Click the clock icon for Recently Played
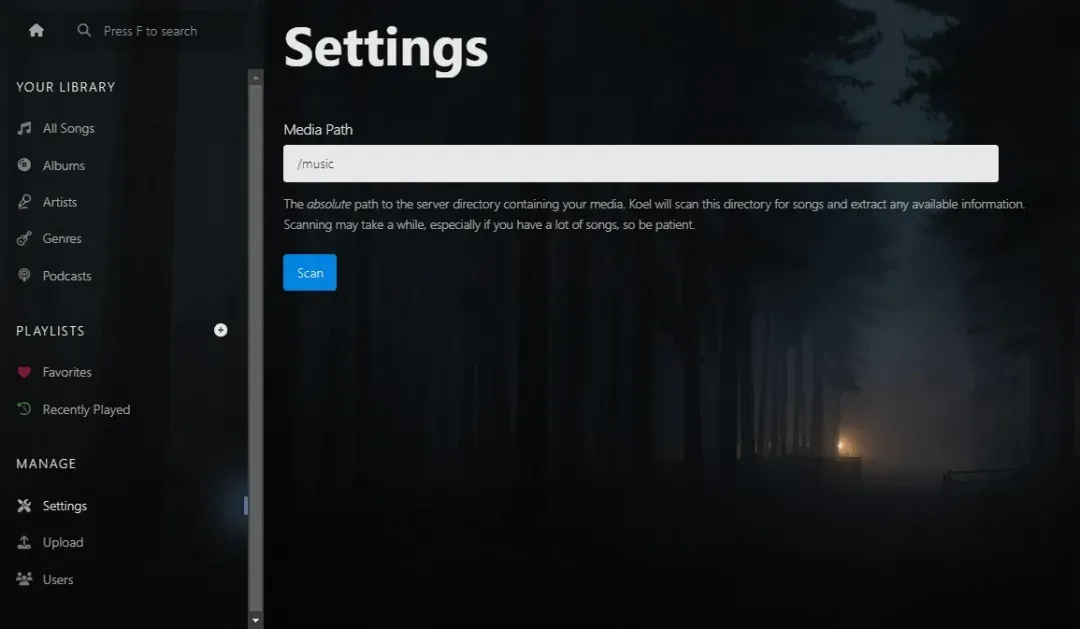Image resolution: width=1080 pixels, height=629 pixels. (x=24, y=409)
